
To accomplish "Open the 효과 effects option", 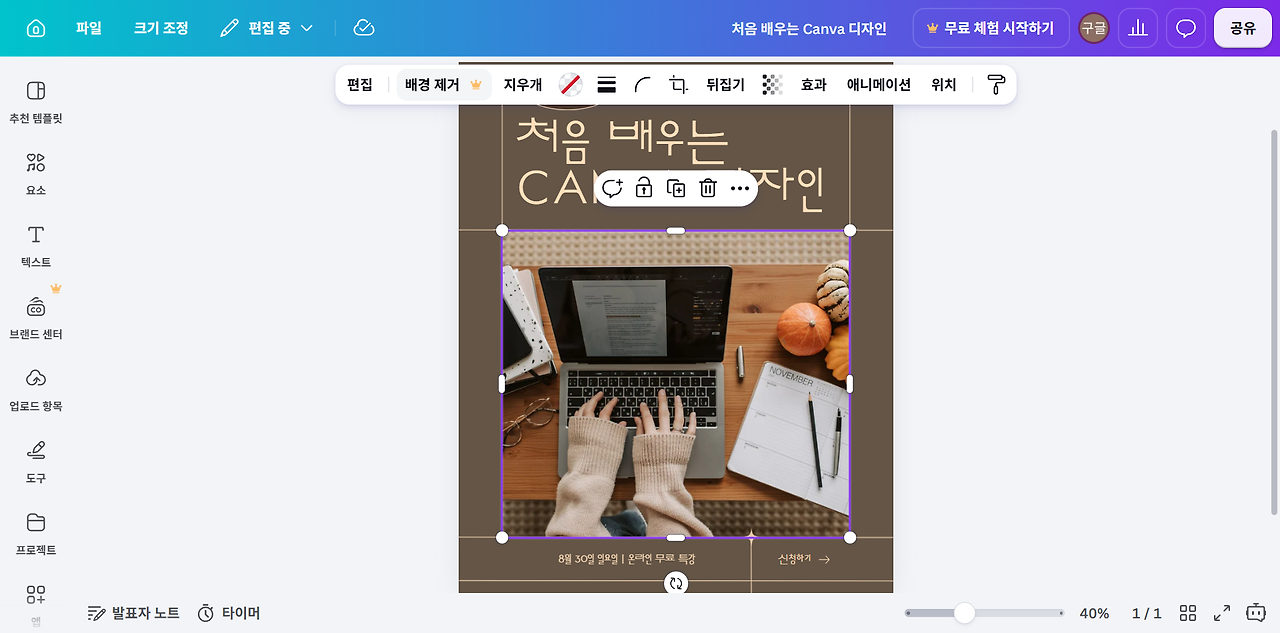I will coord(814,85).
